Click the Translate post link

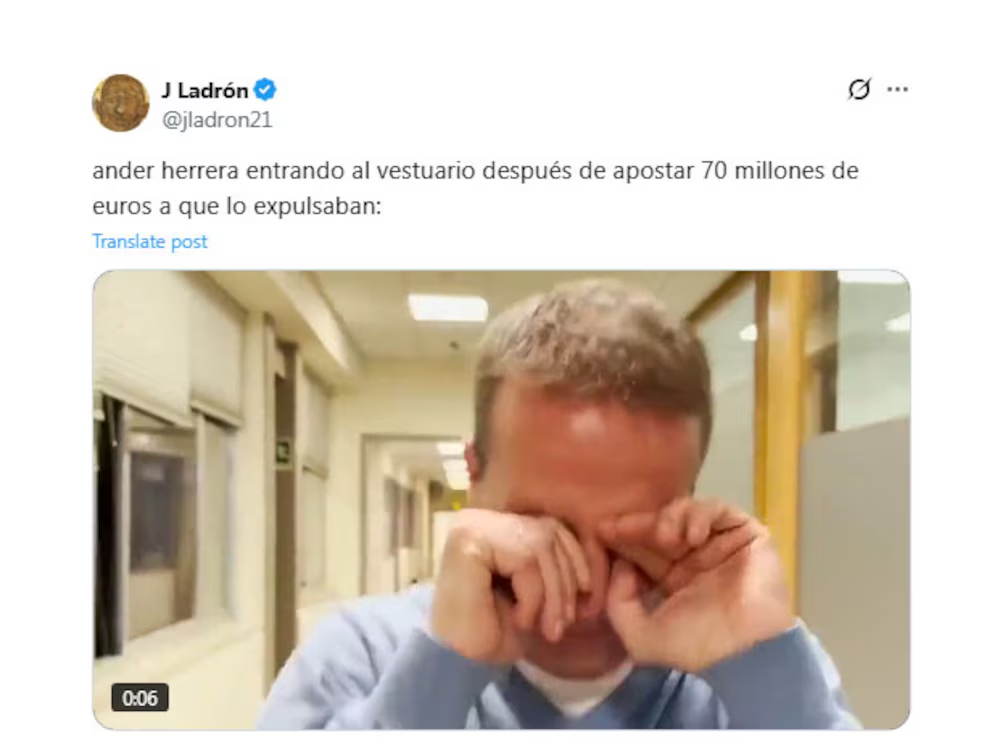click(150, 242)
